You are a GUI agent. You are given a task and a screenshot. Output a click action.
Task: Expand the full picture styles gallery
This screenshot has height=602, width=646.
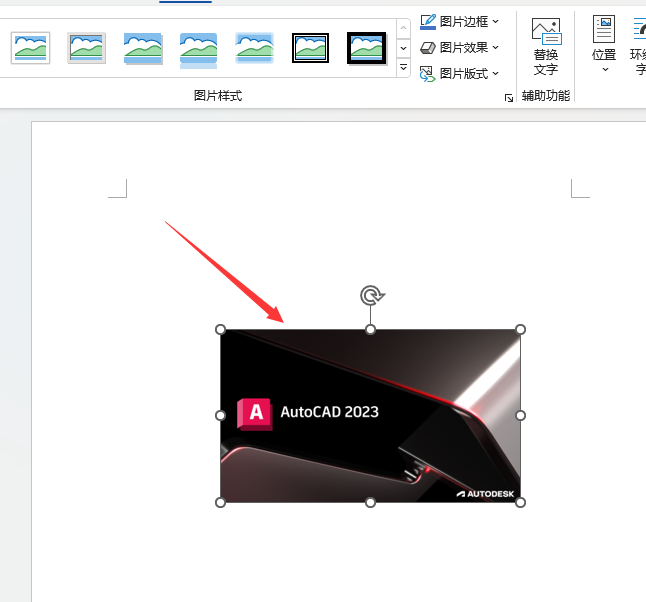(x=403, y=67)
